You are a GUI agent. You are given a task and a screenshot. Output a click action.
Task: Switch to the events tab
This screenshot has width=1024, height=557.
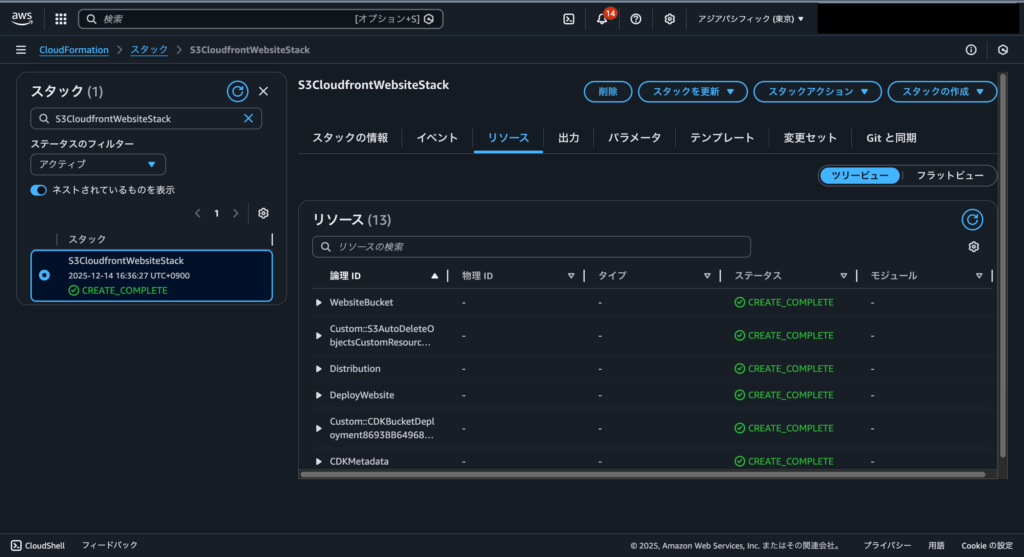pyautogui.click(x=437, y=138)
